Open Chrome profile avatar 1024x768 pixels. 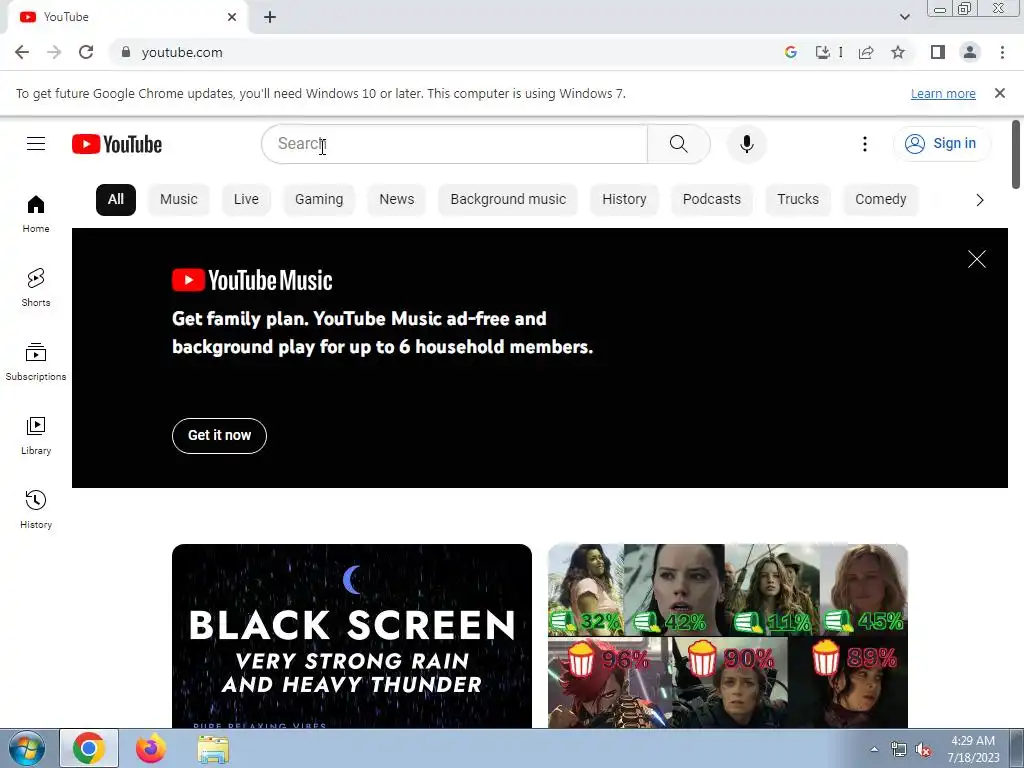tap(970, 52)
